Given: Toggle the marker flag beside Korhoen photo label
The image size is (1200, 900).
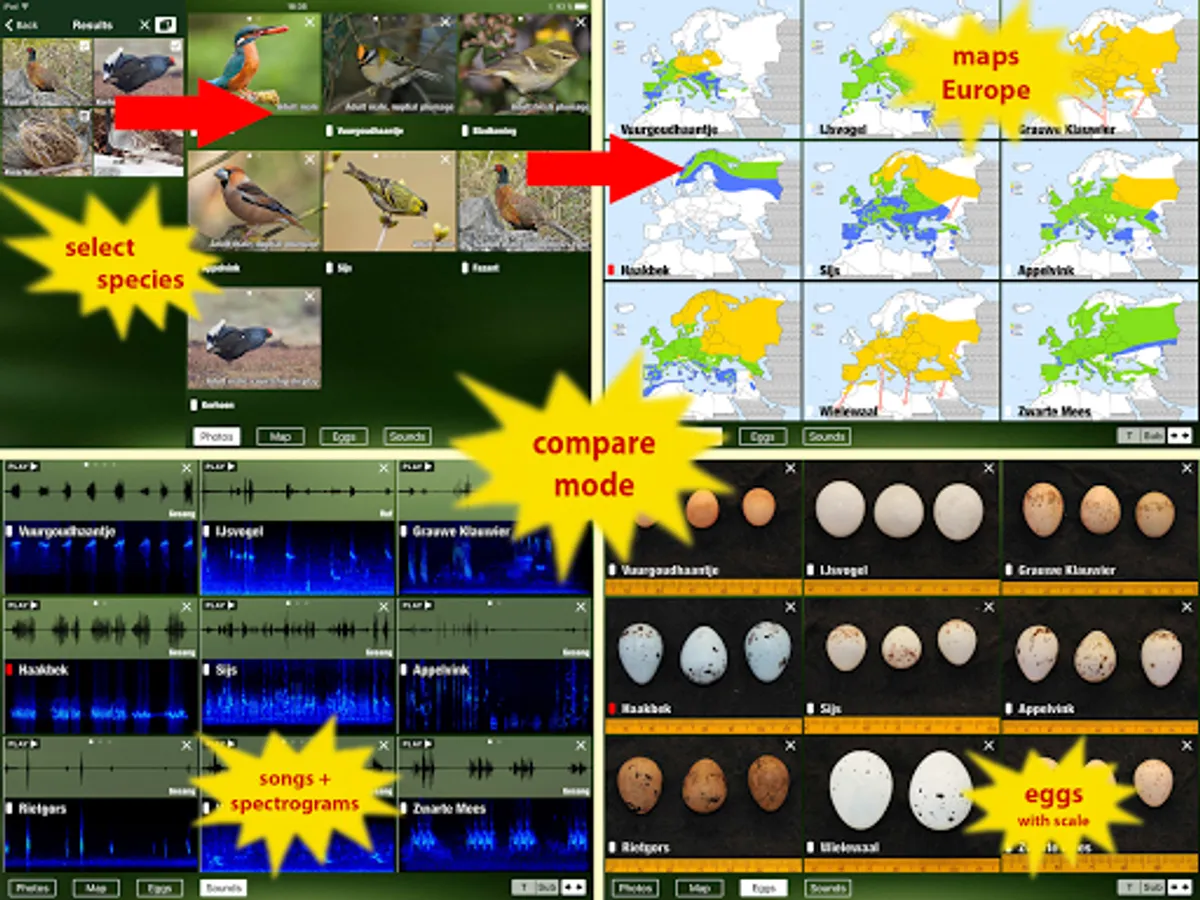Looking at the screenshot, I should [195, 405].
